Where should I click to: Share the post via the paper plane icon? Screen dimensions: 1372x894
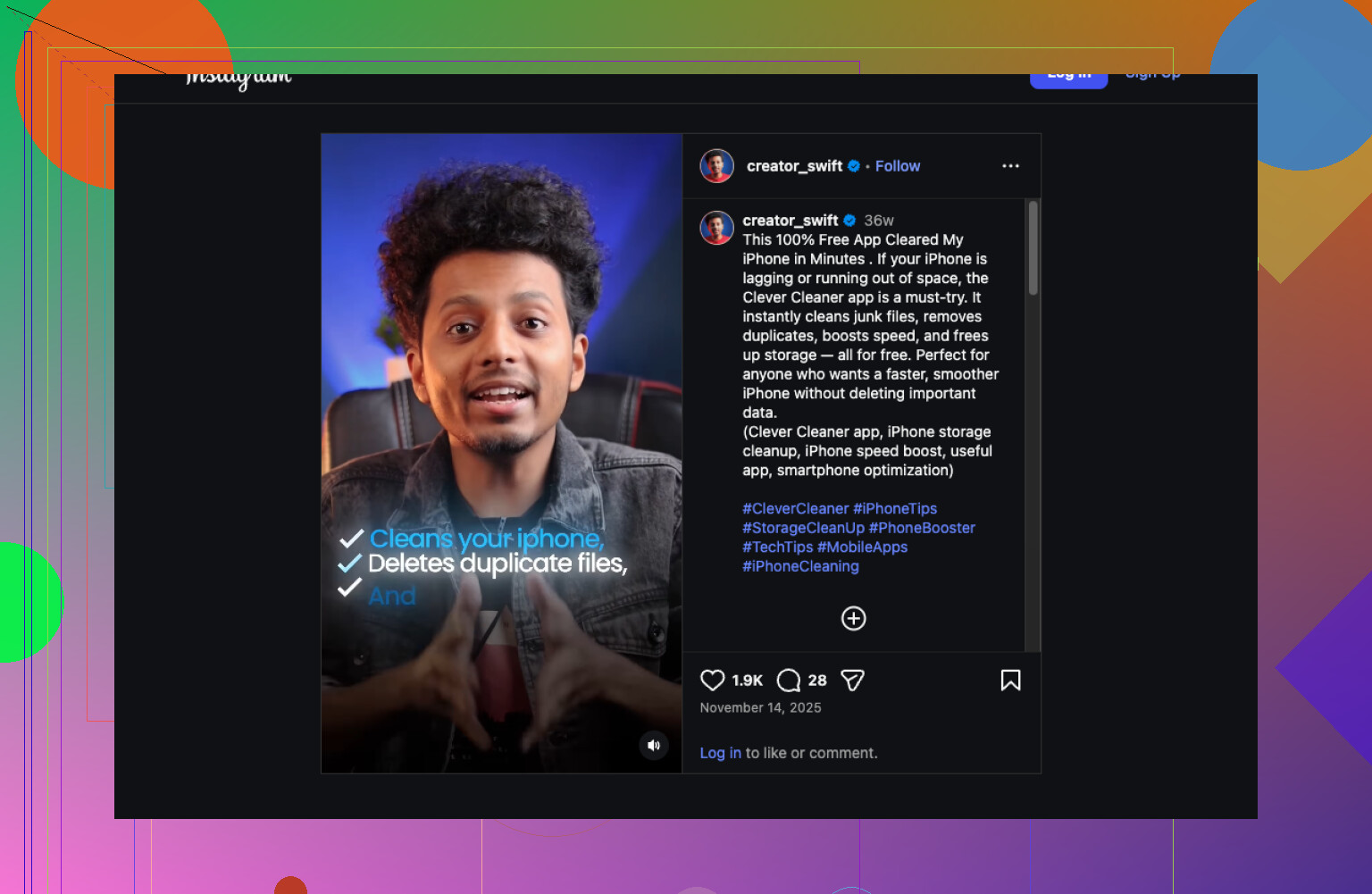point(853,681)
